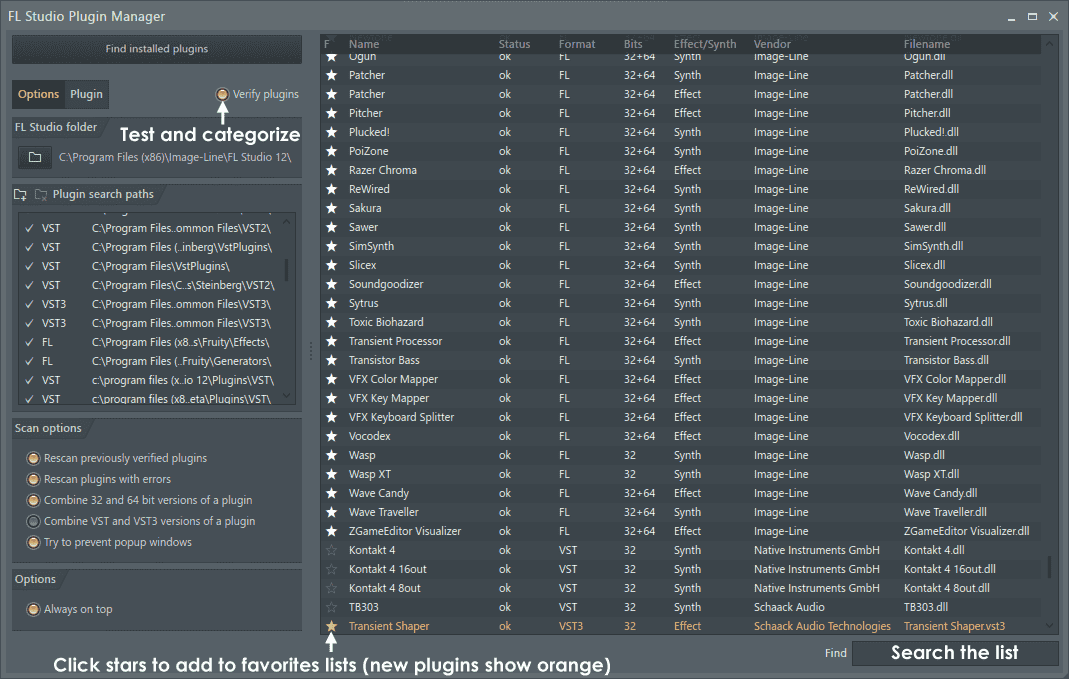Toggle favorite star for Sakura
This screenshot has height=679, width=1069.
click(331, 208)
